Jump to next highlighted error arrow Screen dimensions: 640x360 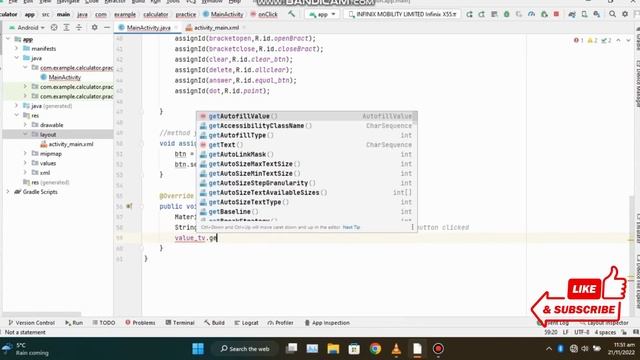628,40
